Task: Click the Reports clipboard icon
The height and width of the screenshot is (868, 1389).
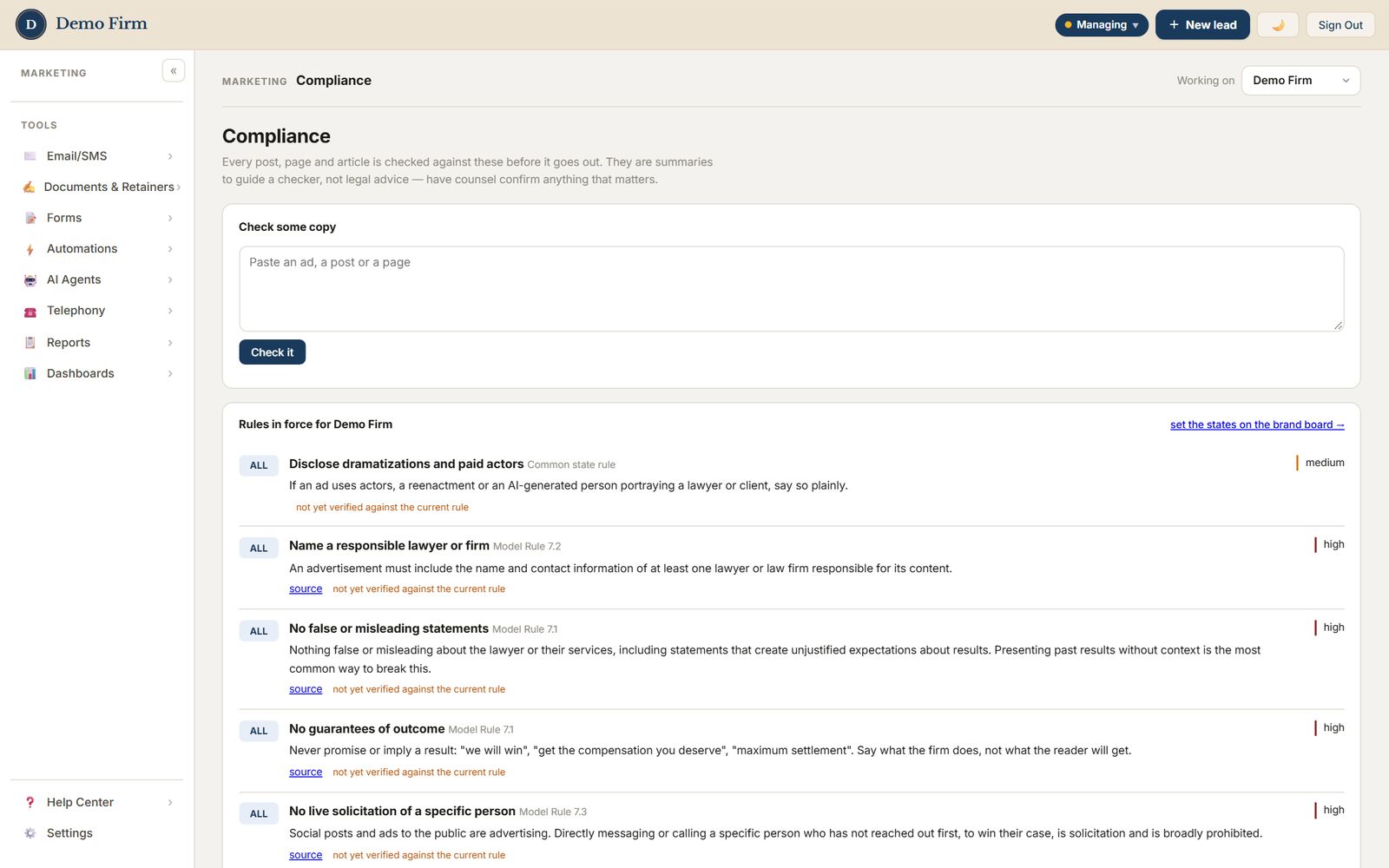Action: pos(30,343)
